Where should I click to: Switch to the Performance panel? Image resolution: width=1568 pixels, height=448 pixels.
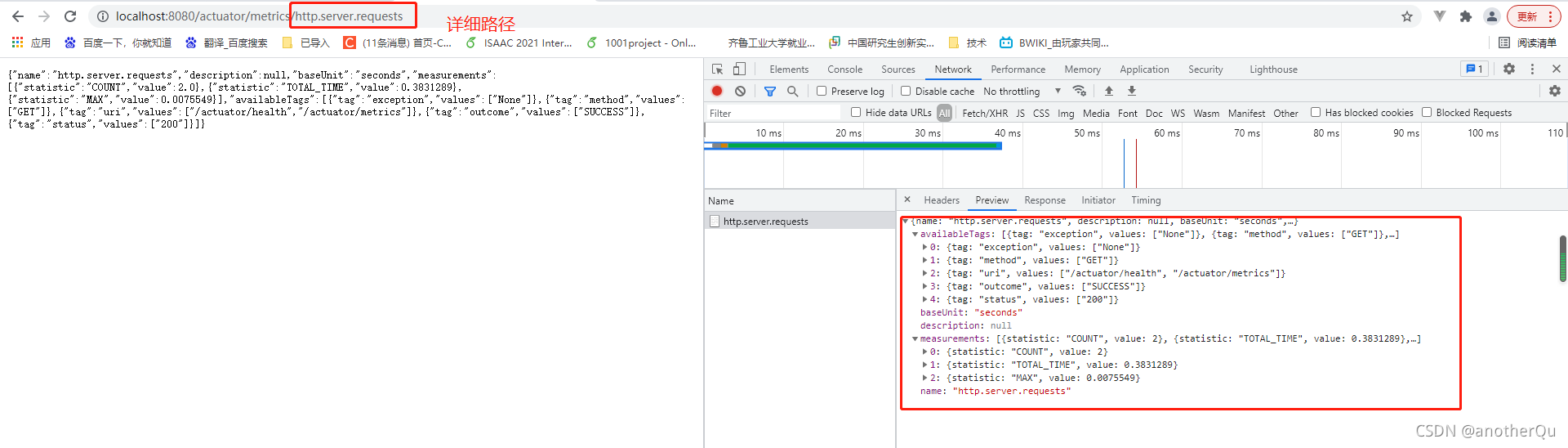[x=1018, y=69]
